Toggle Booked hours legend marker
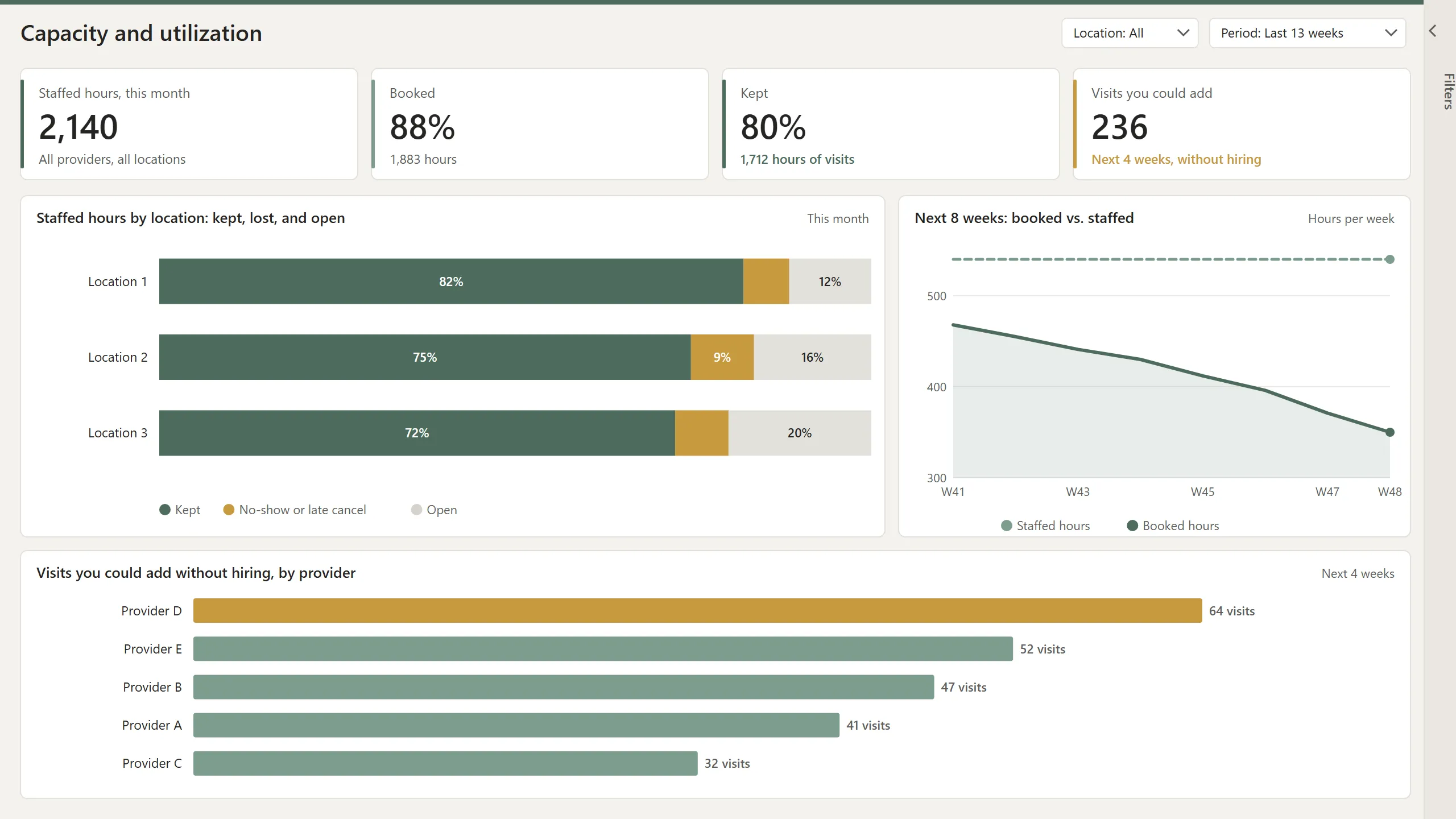Viewport: 1456px width, 819px height. [1132, 526]
